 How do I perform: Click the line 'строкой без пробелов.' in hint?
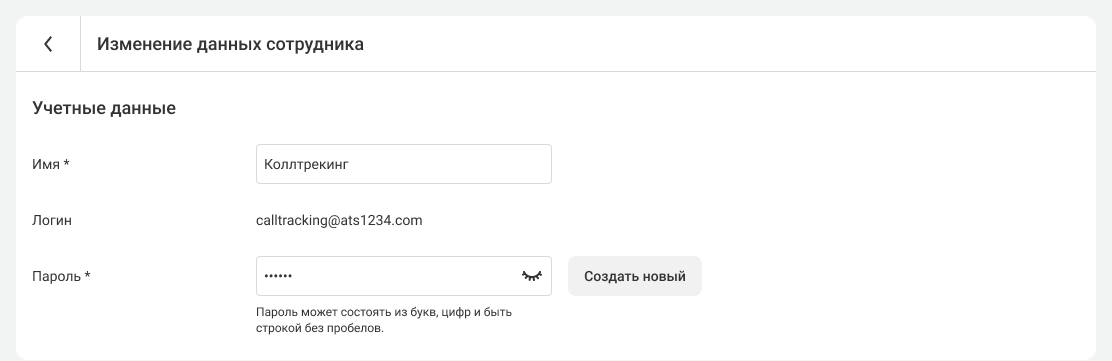click(x=320, y=328)
